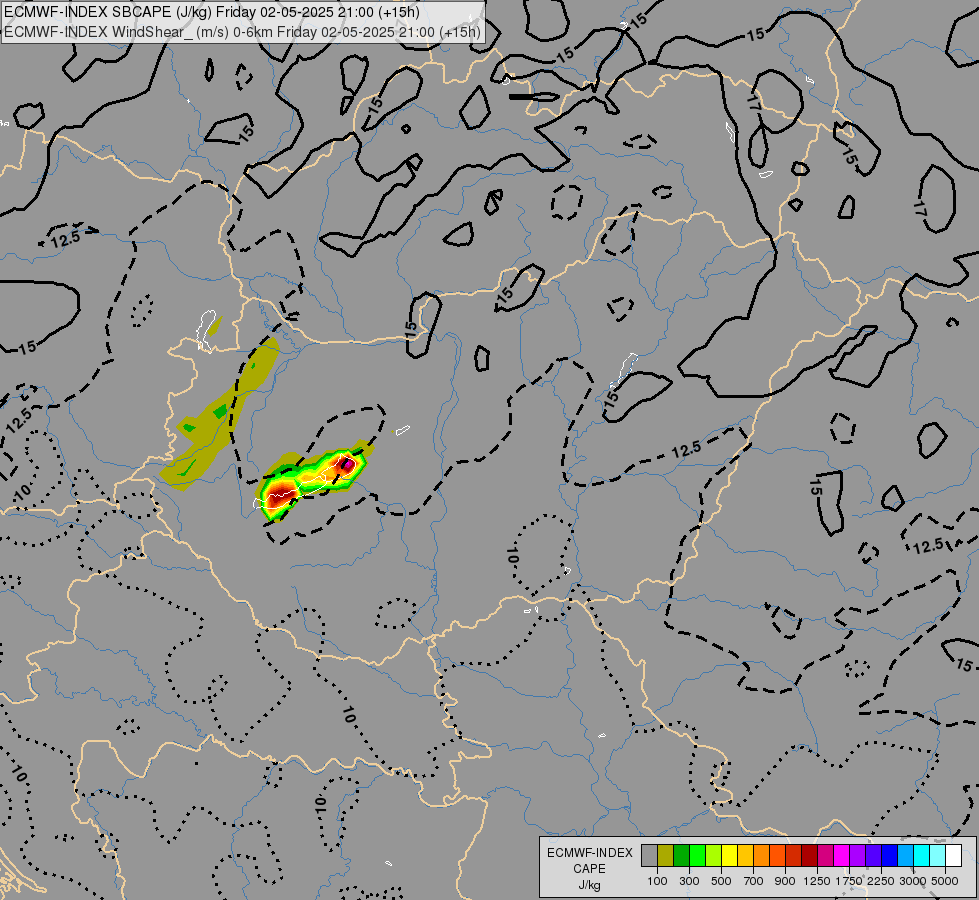Click the '500' value under the legend
This screenshot has width=979, height=900.
[721, 881]
